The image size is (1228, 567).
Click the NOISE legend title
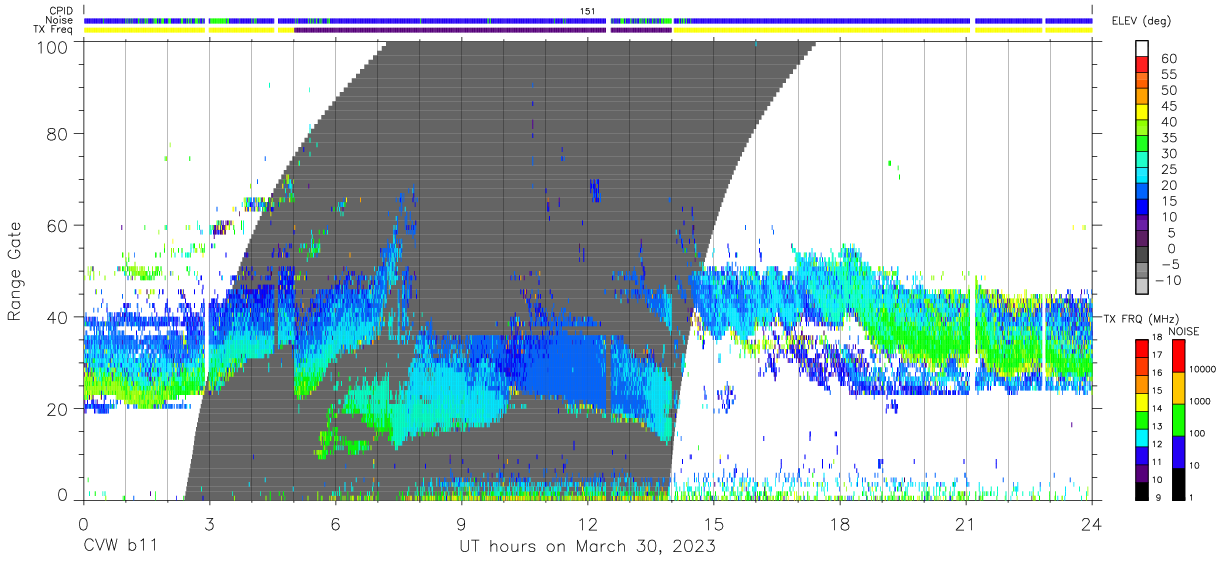pos(1185,331)
